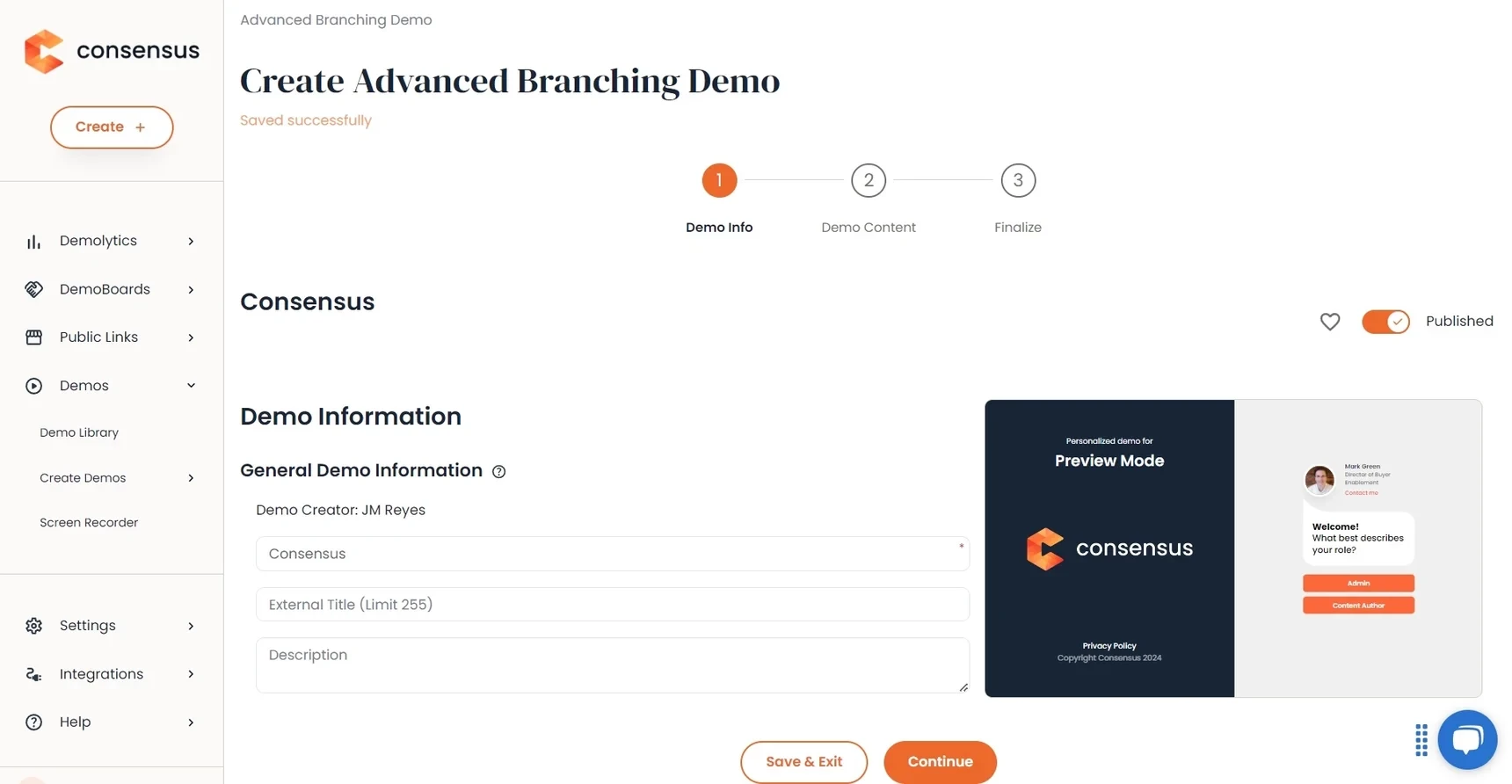Click the Settings gear icon

(33, 626)
